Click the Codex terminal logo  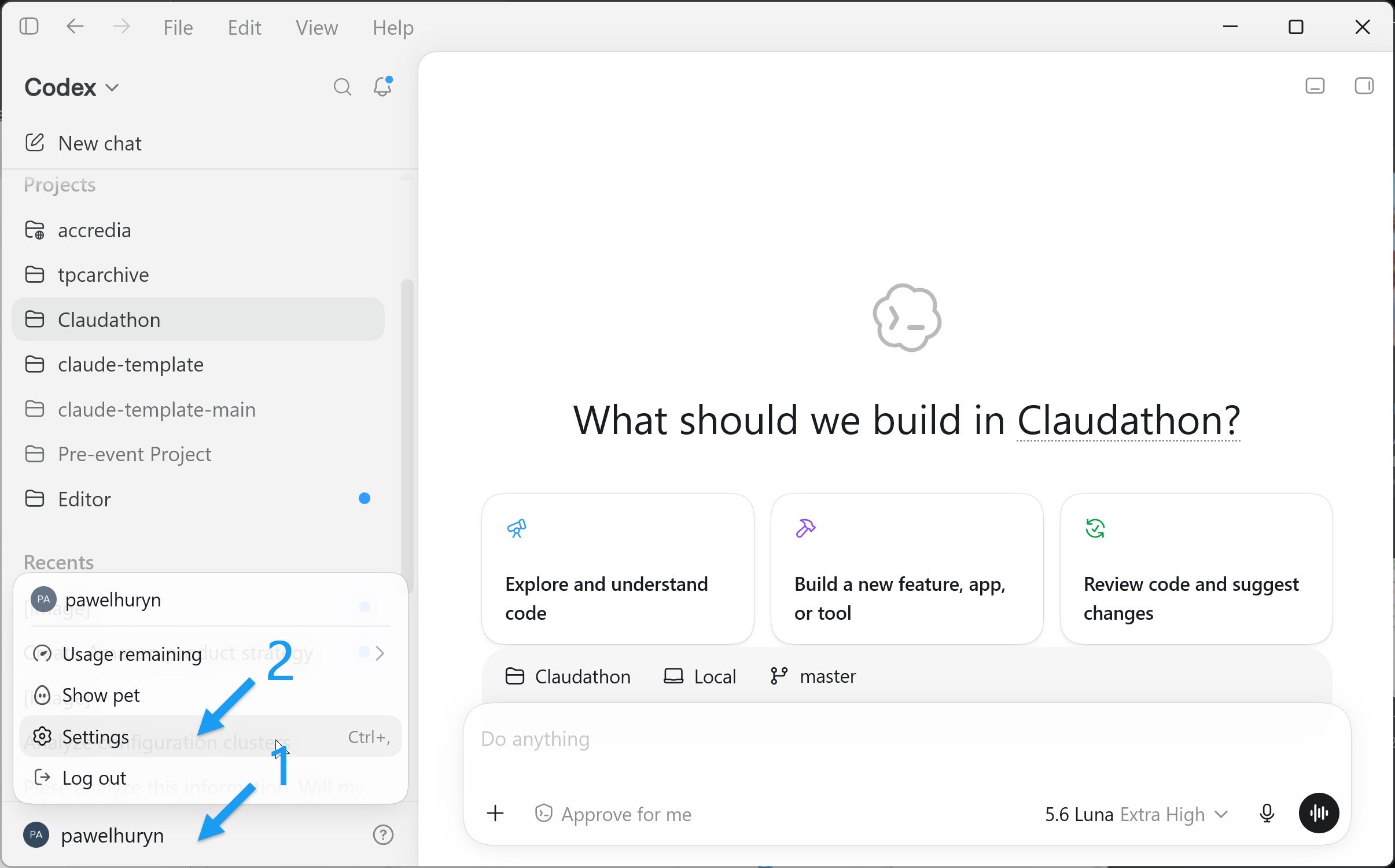click(907, 318)
